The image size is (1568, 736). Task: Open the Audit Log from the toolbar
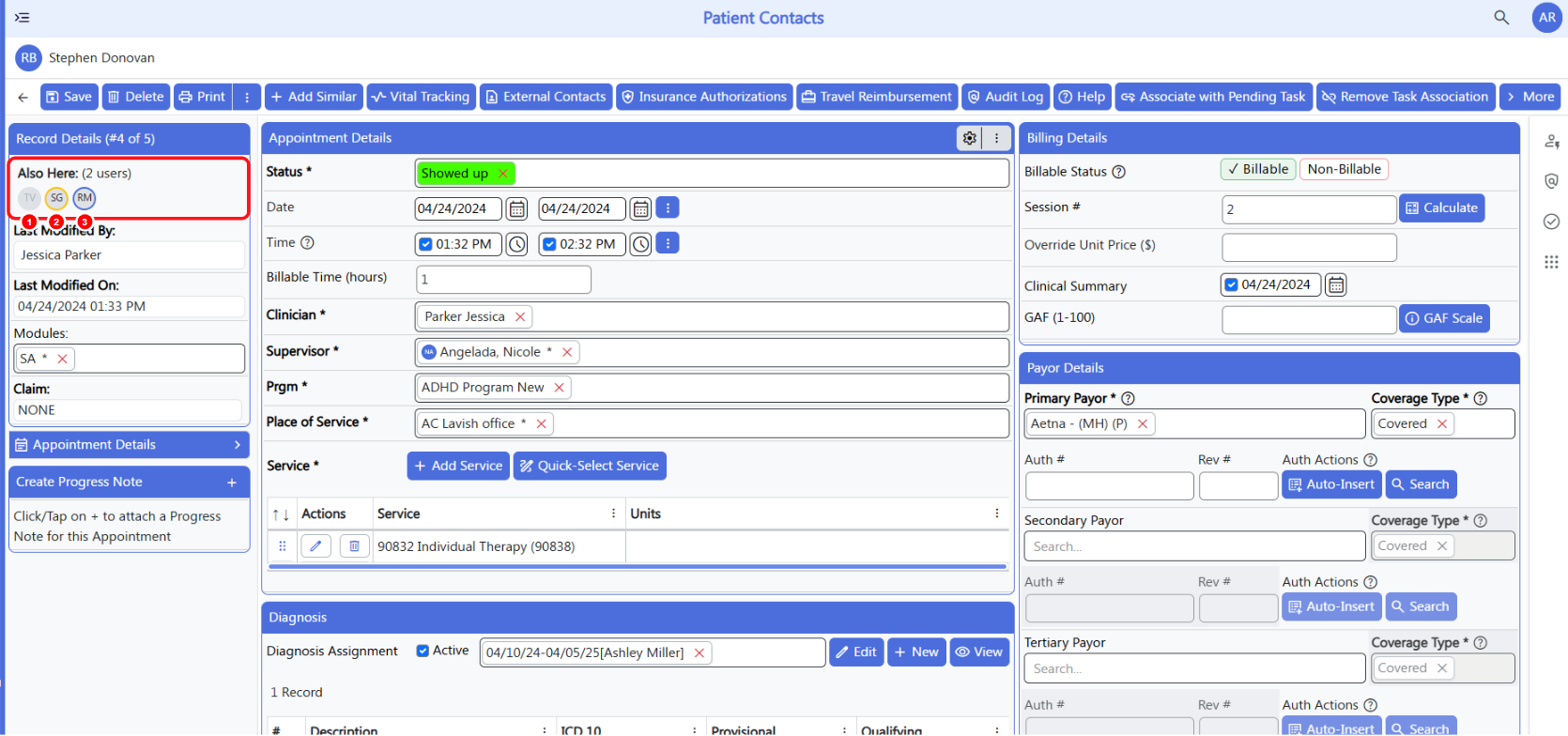1006,97
